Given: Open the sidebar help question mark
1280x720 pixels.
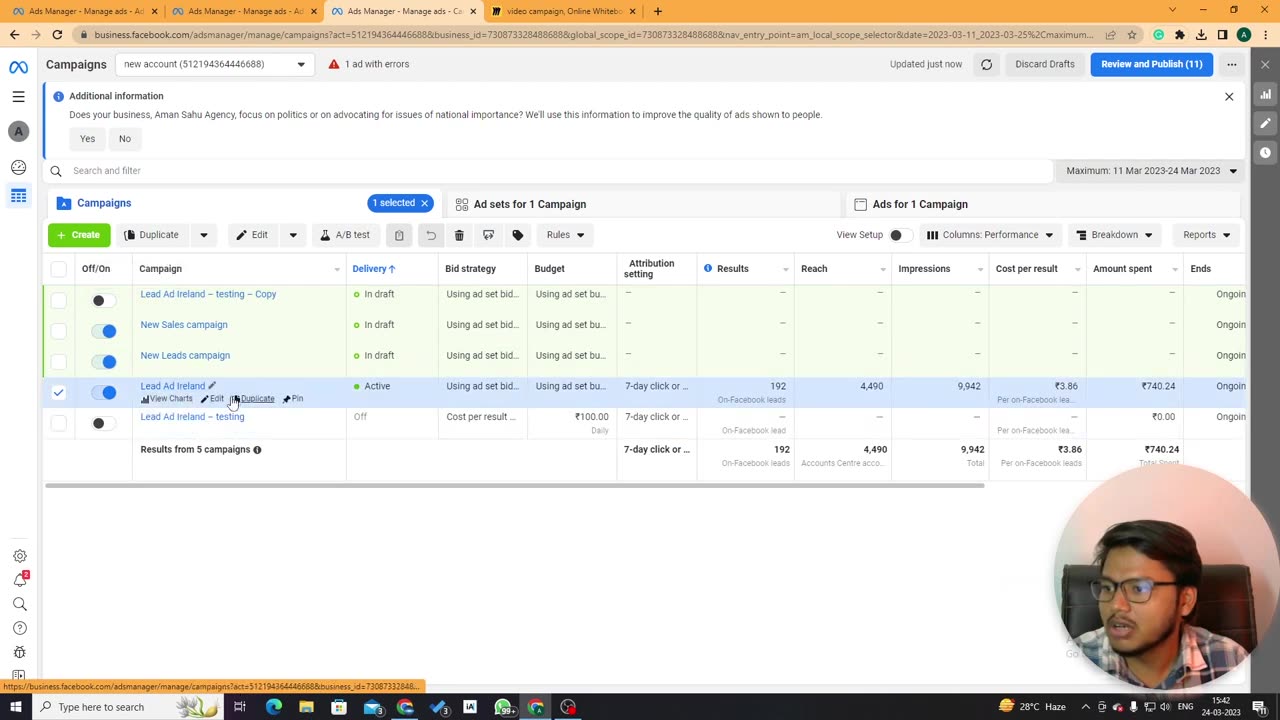Looking at the screenshot, I should tap(19, 628).
